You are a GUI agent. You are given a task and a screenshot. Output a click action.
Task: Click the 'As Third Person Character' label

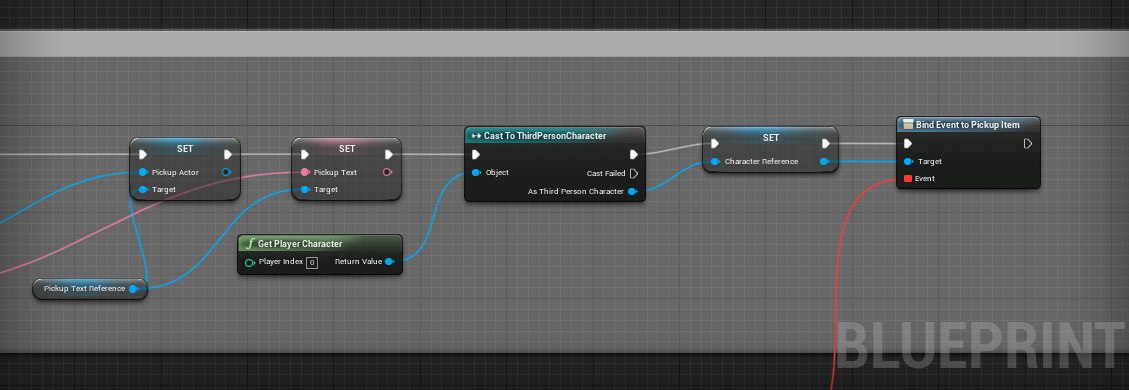pyautogui.click(x=577, y=191)
